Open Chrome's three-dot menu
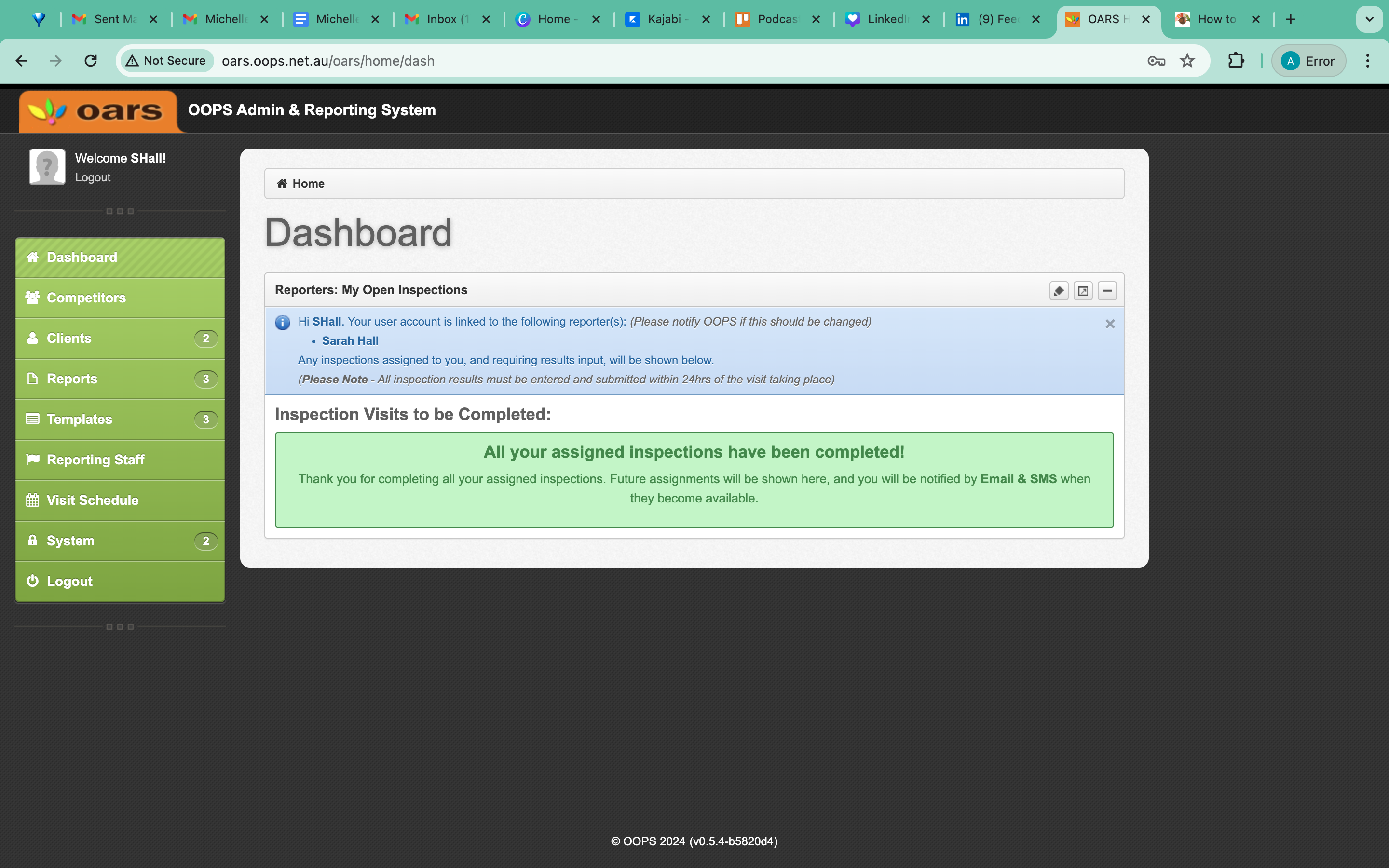The width and height of the screenshot is (1389, 868). click(x=1368, y=61)
